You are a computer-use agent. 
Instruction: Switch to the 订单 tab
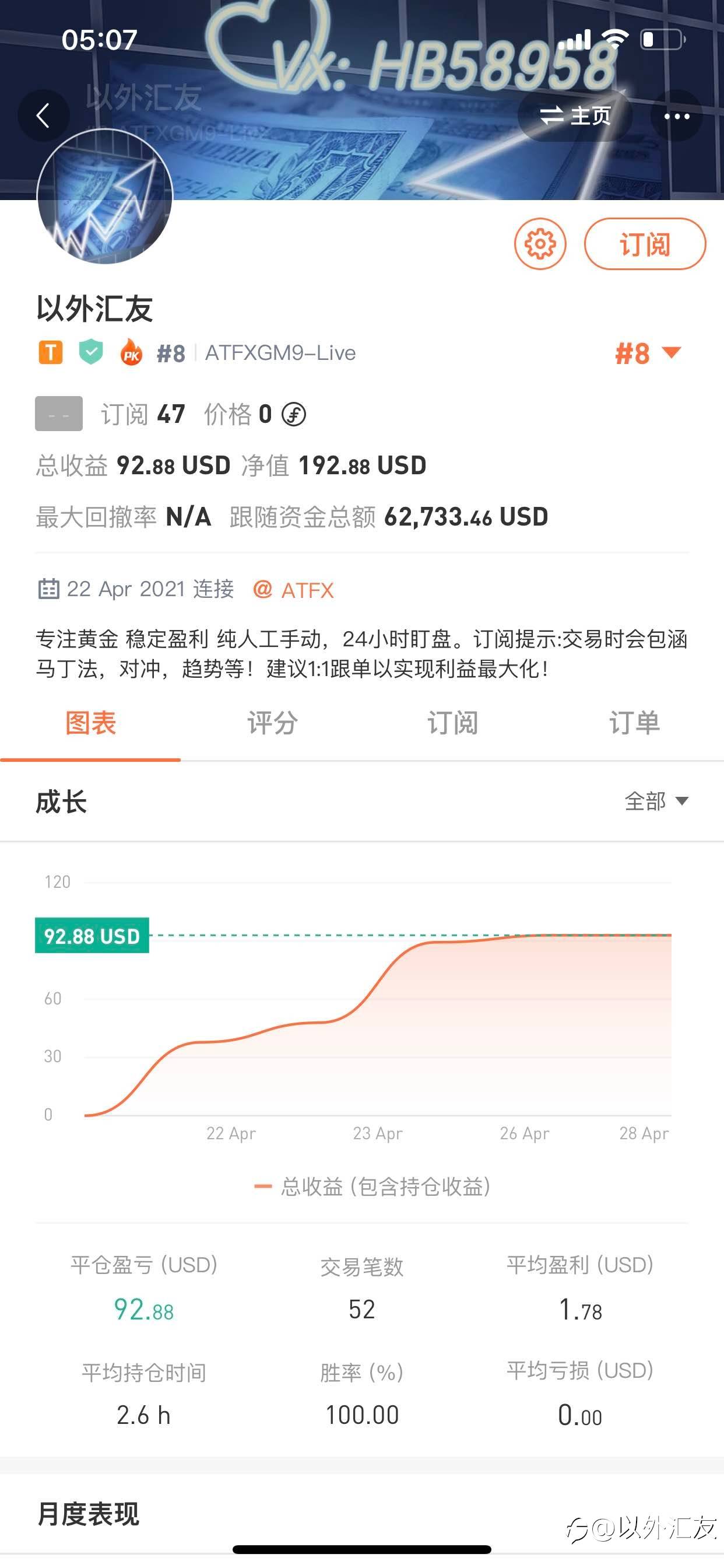[634, 723]
